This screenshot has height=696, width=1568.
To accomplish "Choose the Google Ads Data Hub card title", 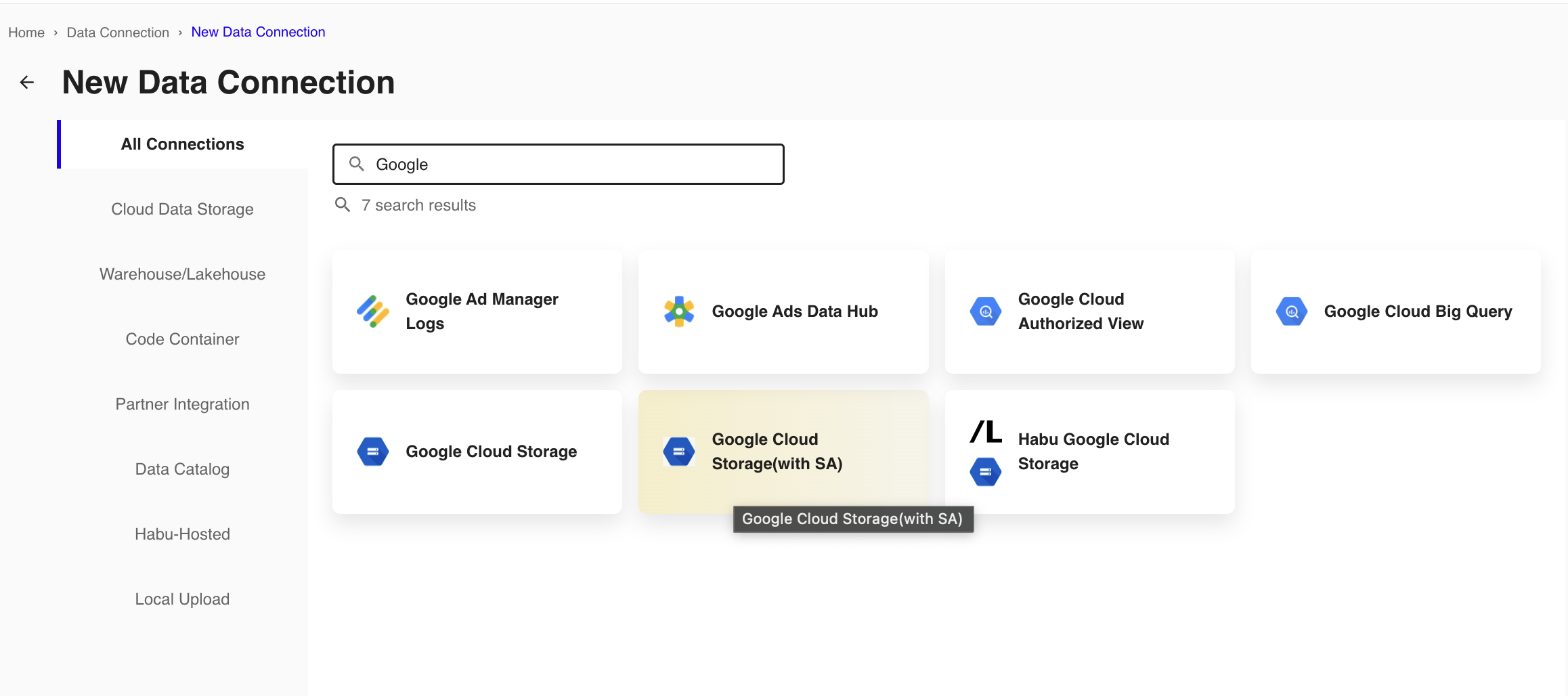I will click(x=795, y=311).
